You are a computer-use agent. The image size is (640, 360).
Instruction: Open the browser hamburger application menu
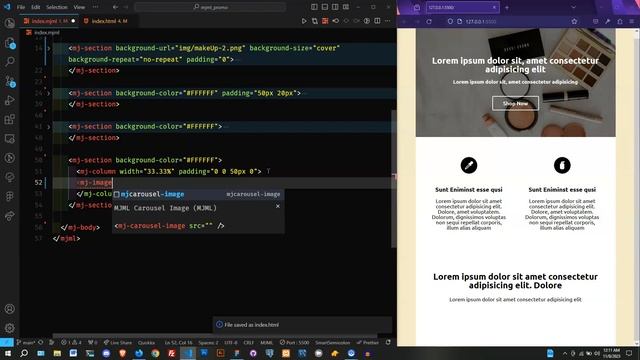coord(631,21)
